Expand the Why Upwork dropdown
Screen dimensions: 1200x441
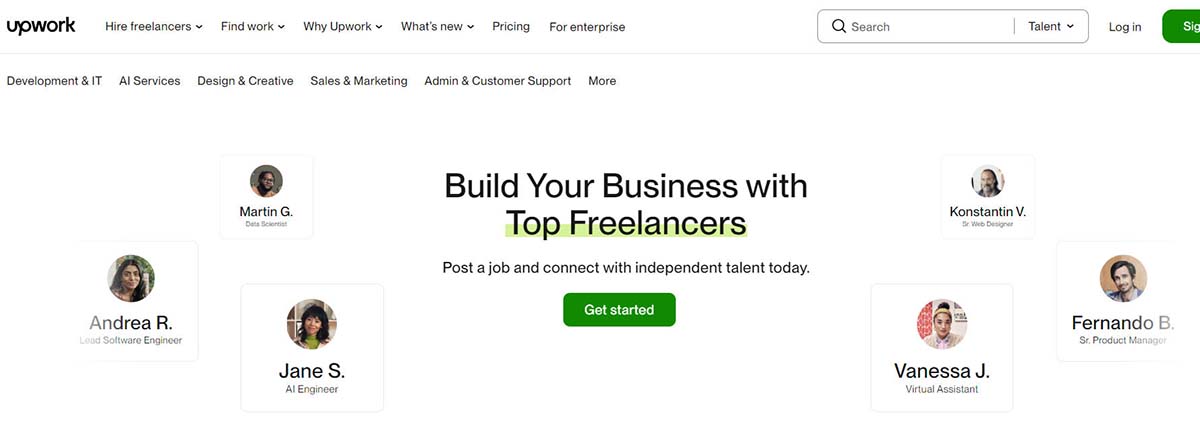343,27
